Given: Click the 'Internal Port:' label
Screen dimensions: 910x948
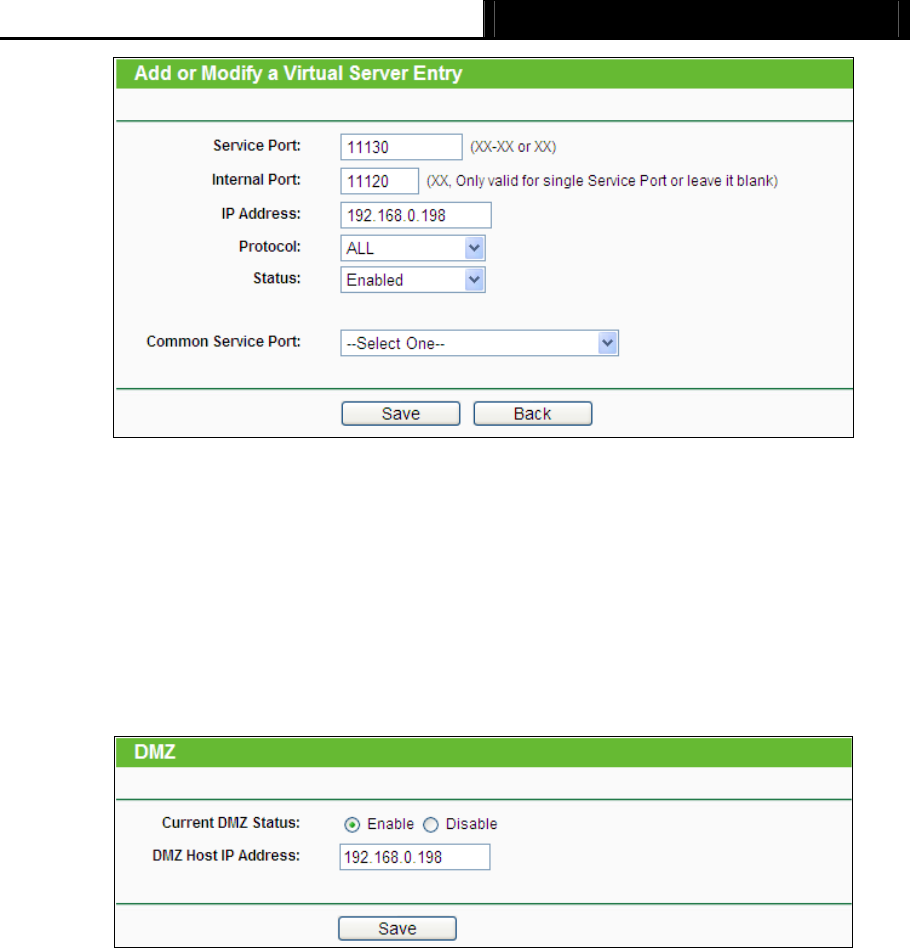Looking at the screenshot, I should (256, 180).
